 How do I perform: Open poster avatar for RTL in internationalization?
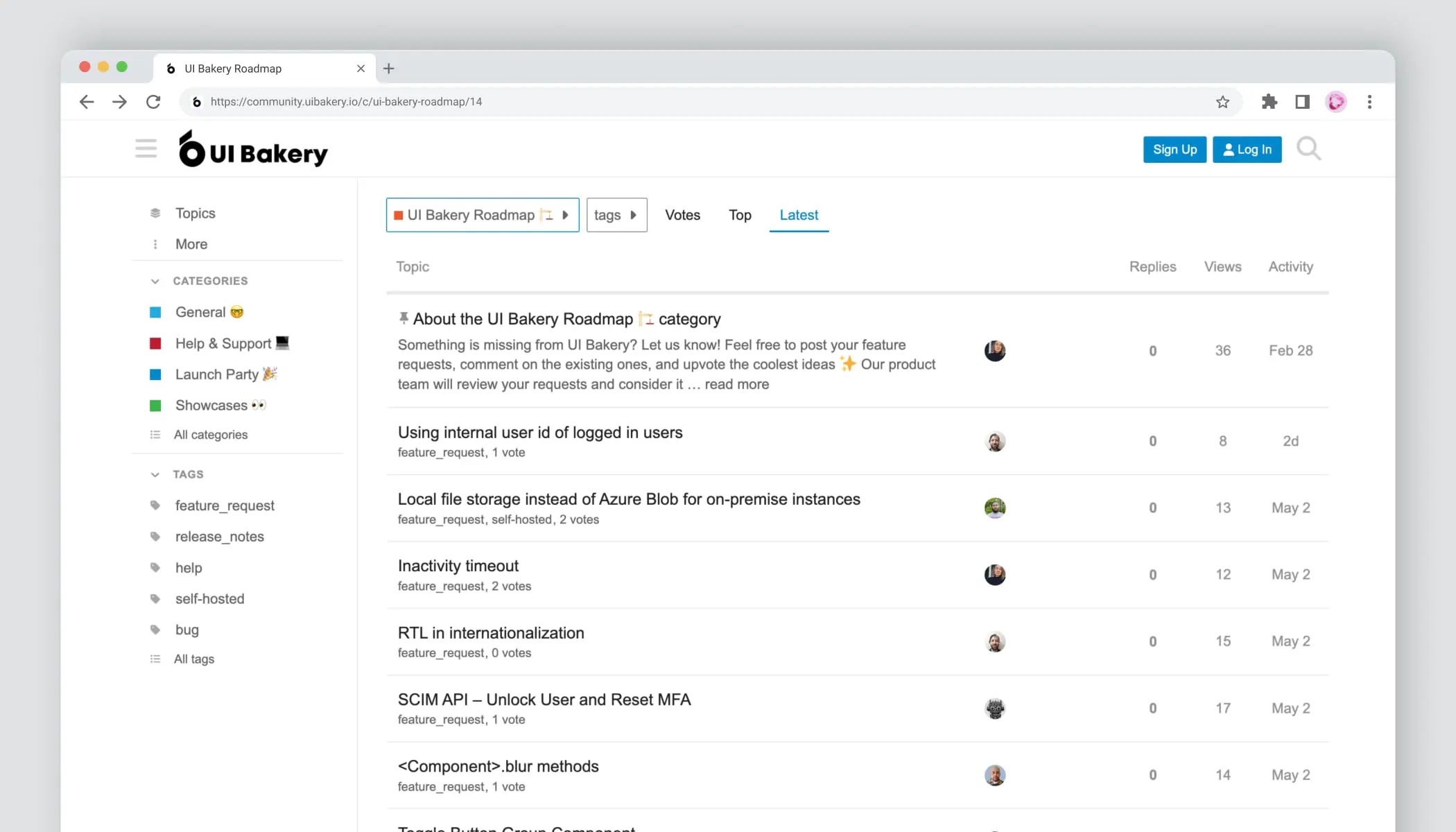[x=995, y=641]
